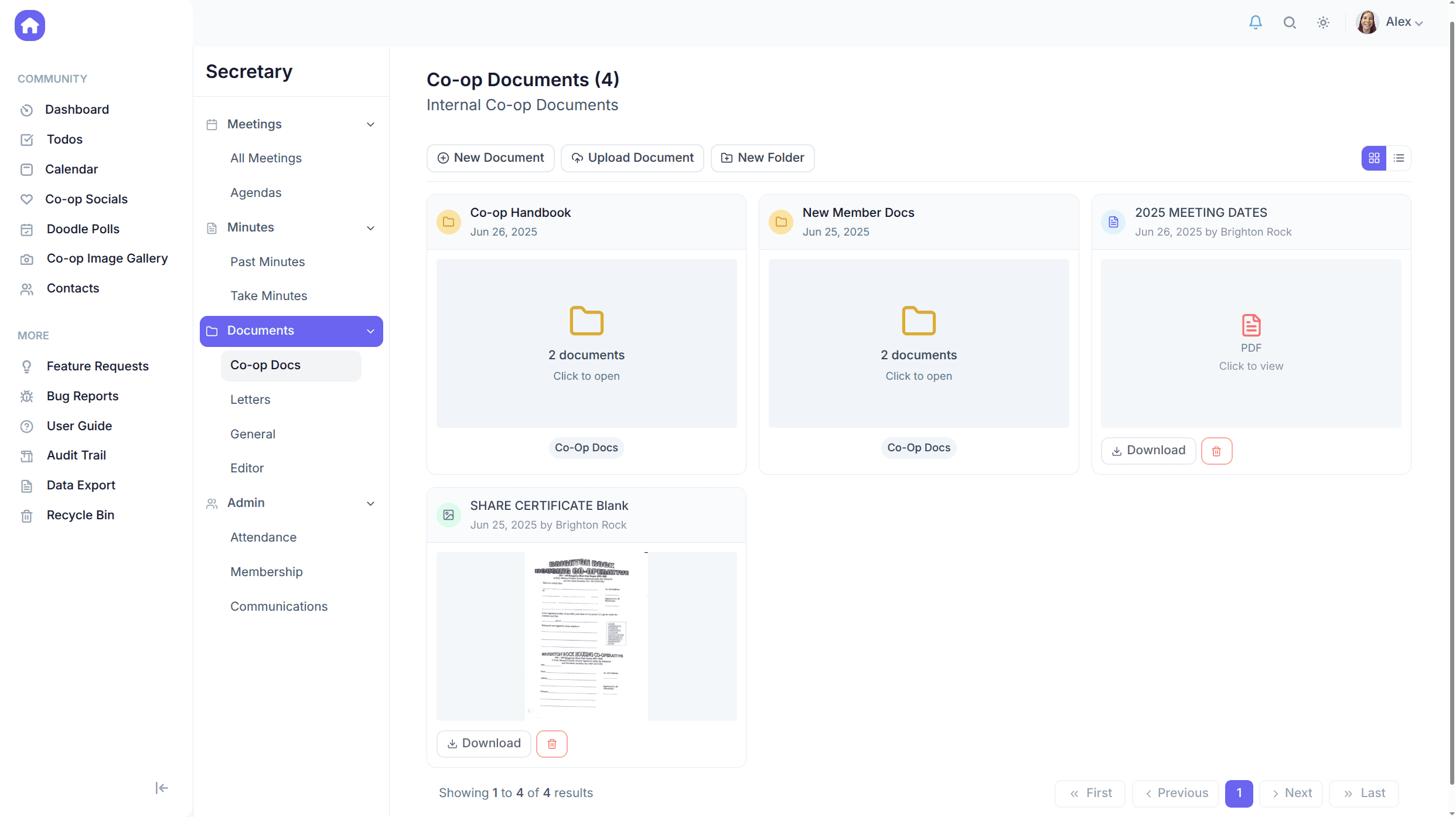Collapse the Meetings section chevron

pyautogui.click(x=370, y=124)
